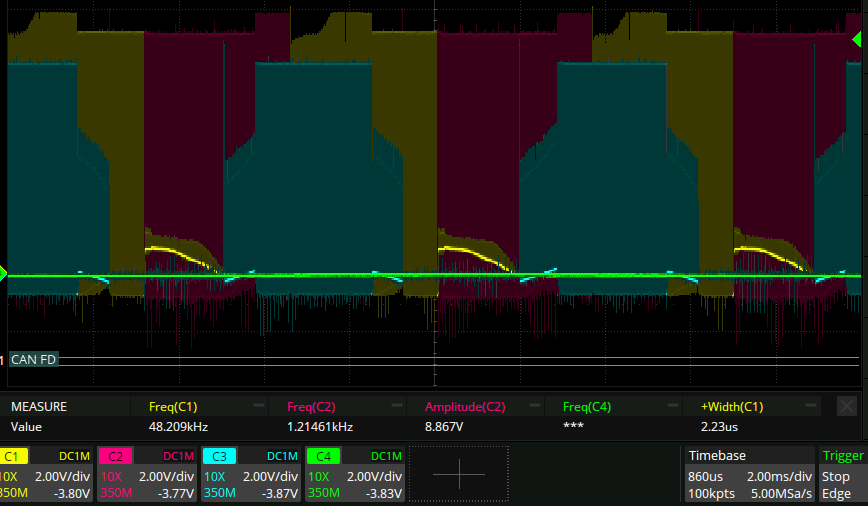
Task: Close the measurement panel with X
Action: 846,407
